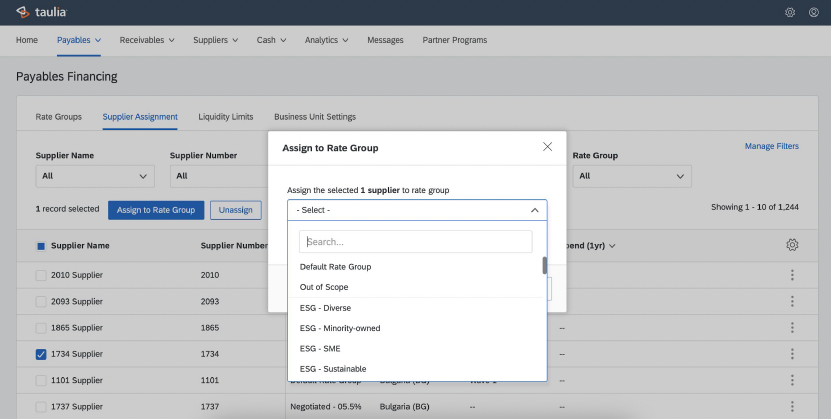Check the 1865 Supplier checkbox

click(x=41, y=328)
